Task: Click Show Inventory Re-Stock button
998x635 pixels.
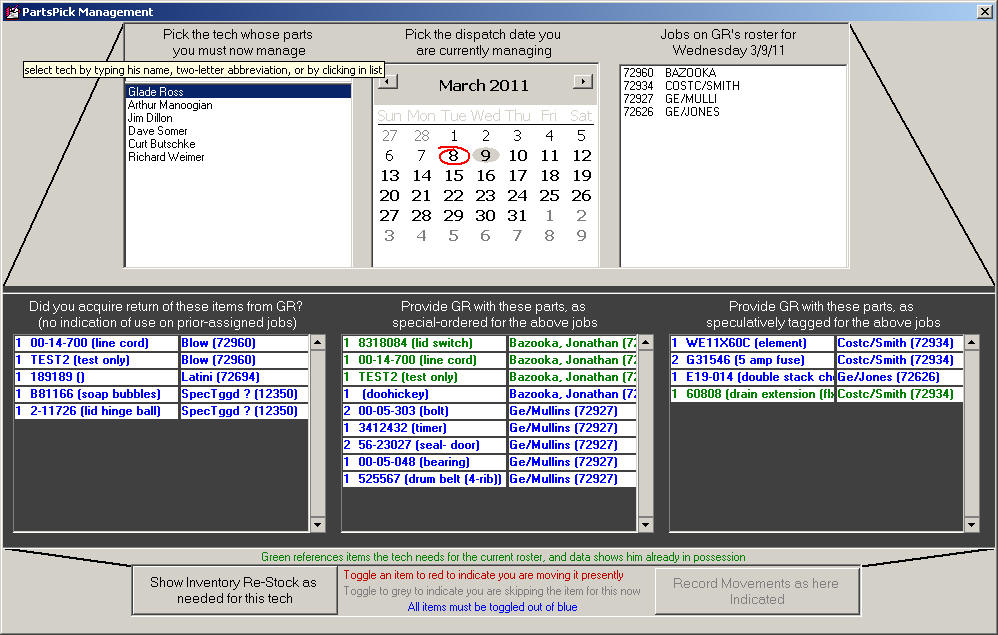Action: pos(233,590)
